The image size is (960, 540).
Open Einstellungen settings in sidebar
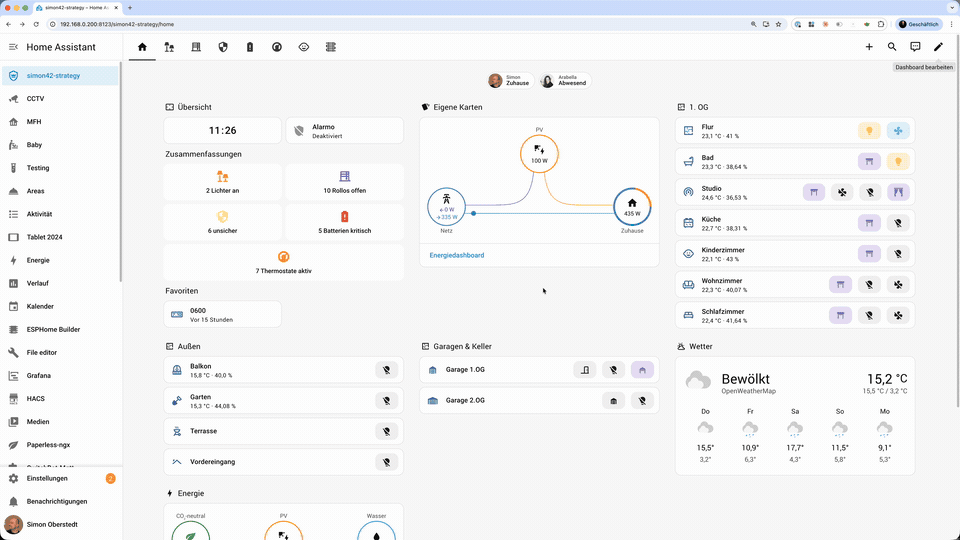(60, 479)
